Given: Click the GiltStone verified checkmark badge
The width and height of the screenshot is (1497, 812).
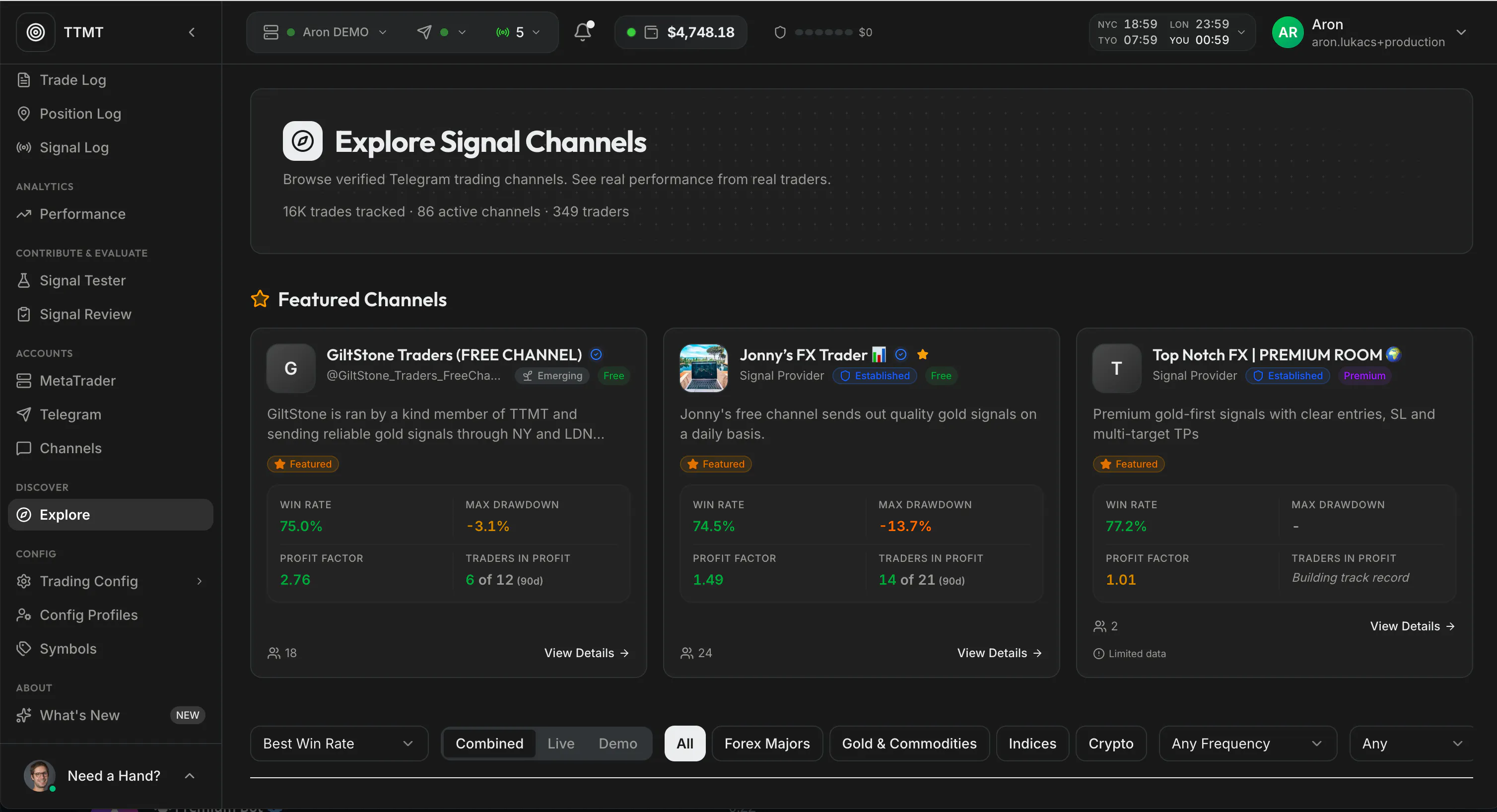Looking at the screenshot, I should point(596,354).
